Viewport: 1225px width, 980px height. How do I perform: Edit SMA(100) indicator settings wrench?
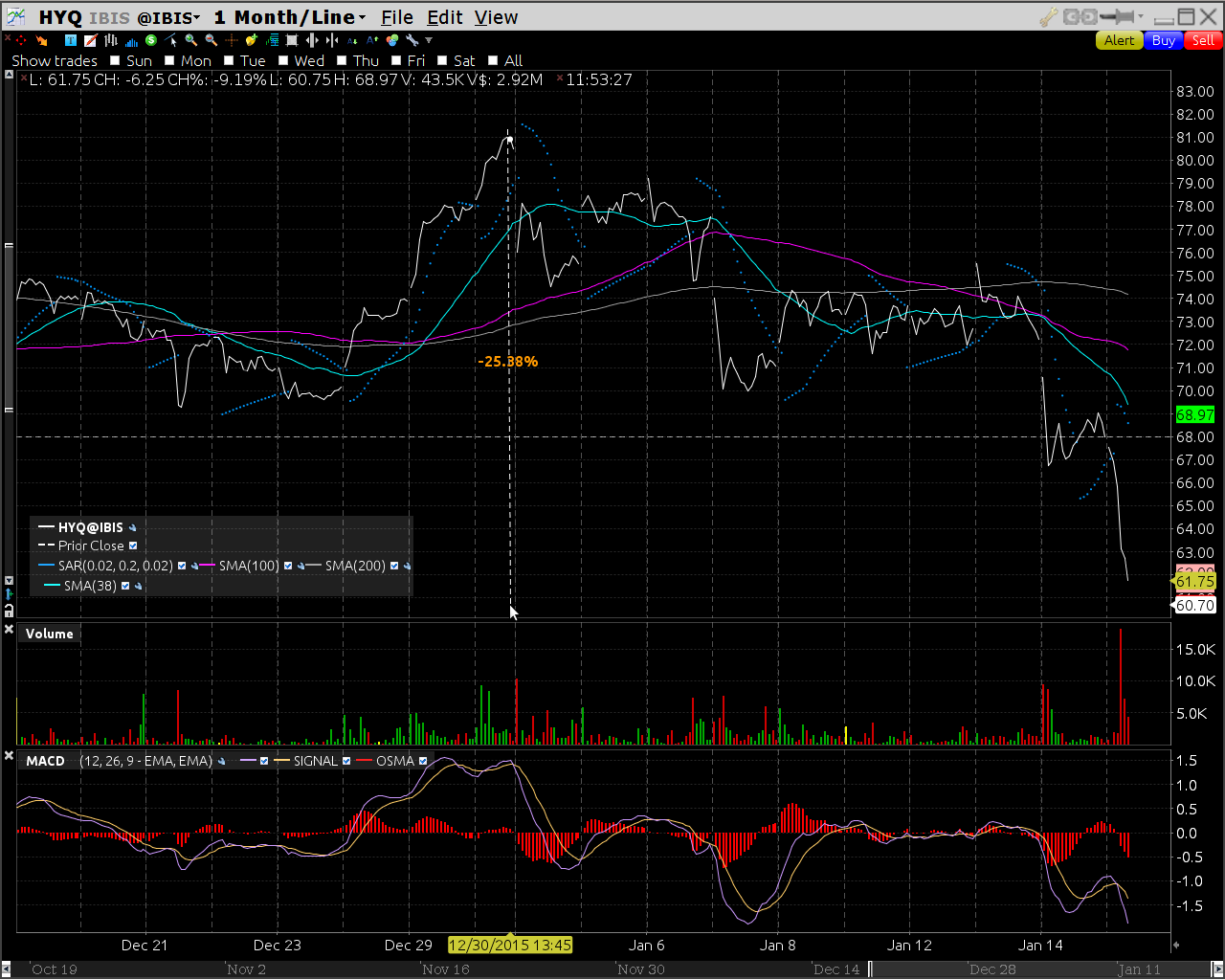point(301,566)
